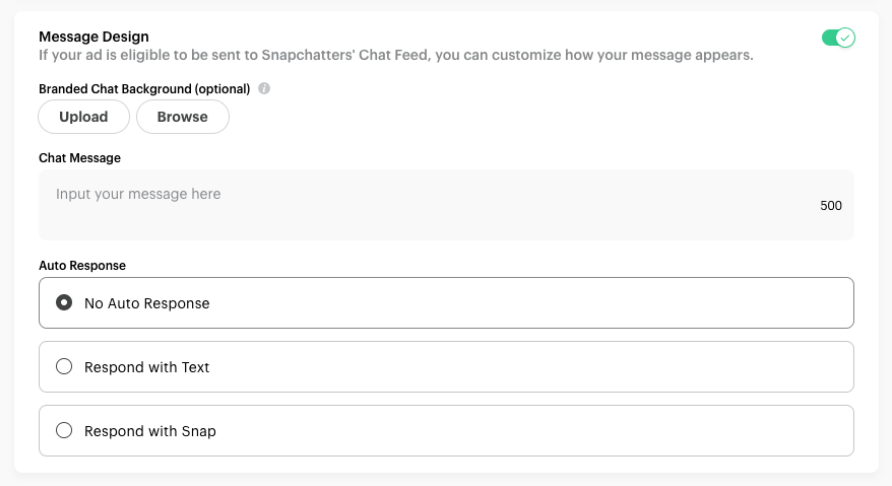
Task: Click the 'Input your message here' placeholder
Action: coord(138,194)
